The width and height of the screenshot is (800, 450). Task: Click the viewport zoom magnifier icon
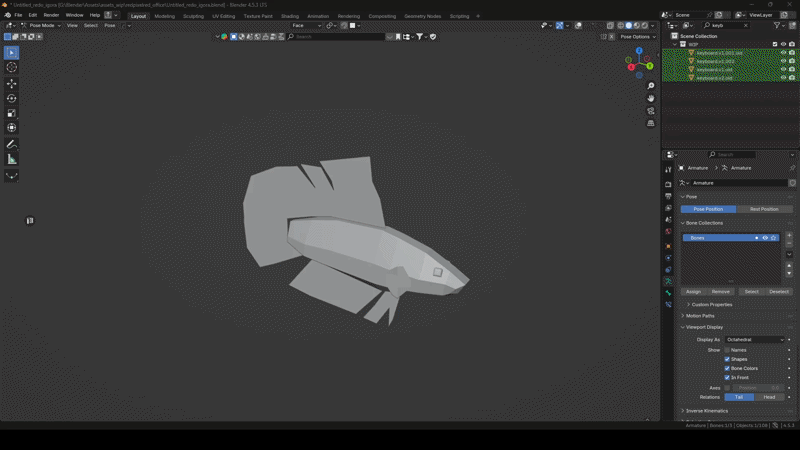click(x=651, y=86)
